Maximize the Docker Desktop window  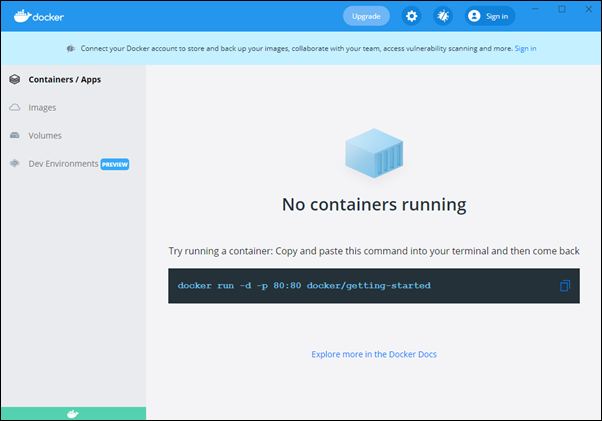pyautogui.click(x=562, y=9)
